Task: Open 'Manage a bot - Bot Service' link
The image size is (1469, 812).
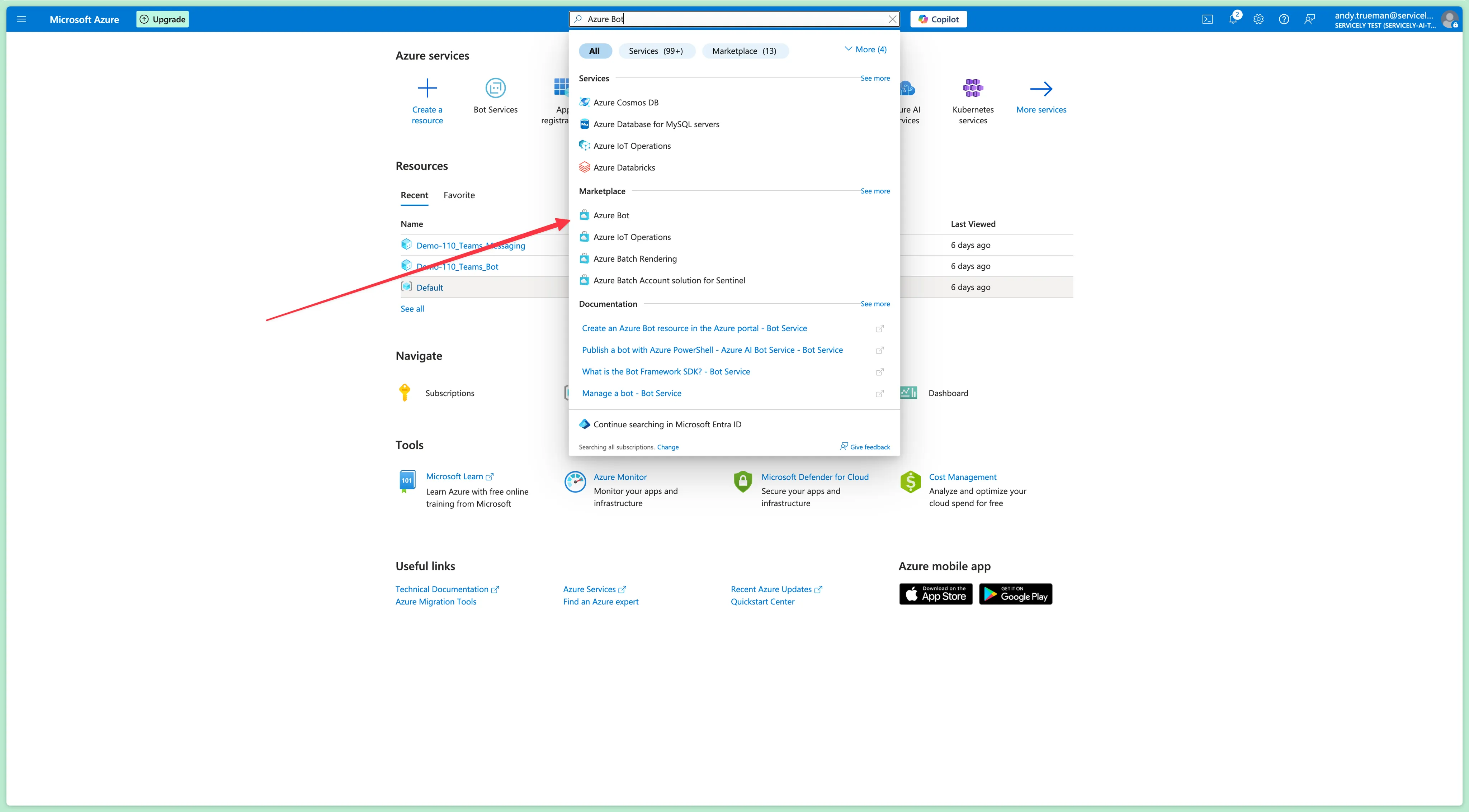Action: point(632,394)
